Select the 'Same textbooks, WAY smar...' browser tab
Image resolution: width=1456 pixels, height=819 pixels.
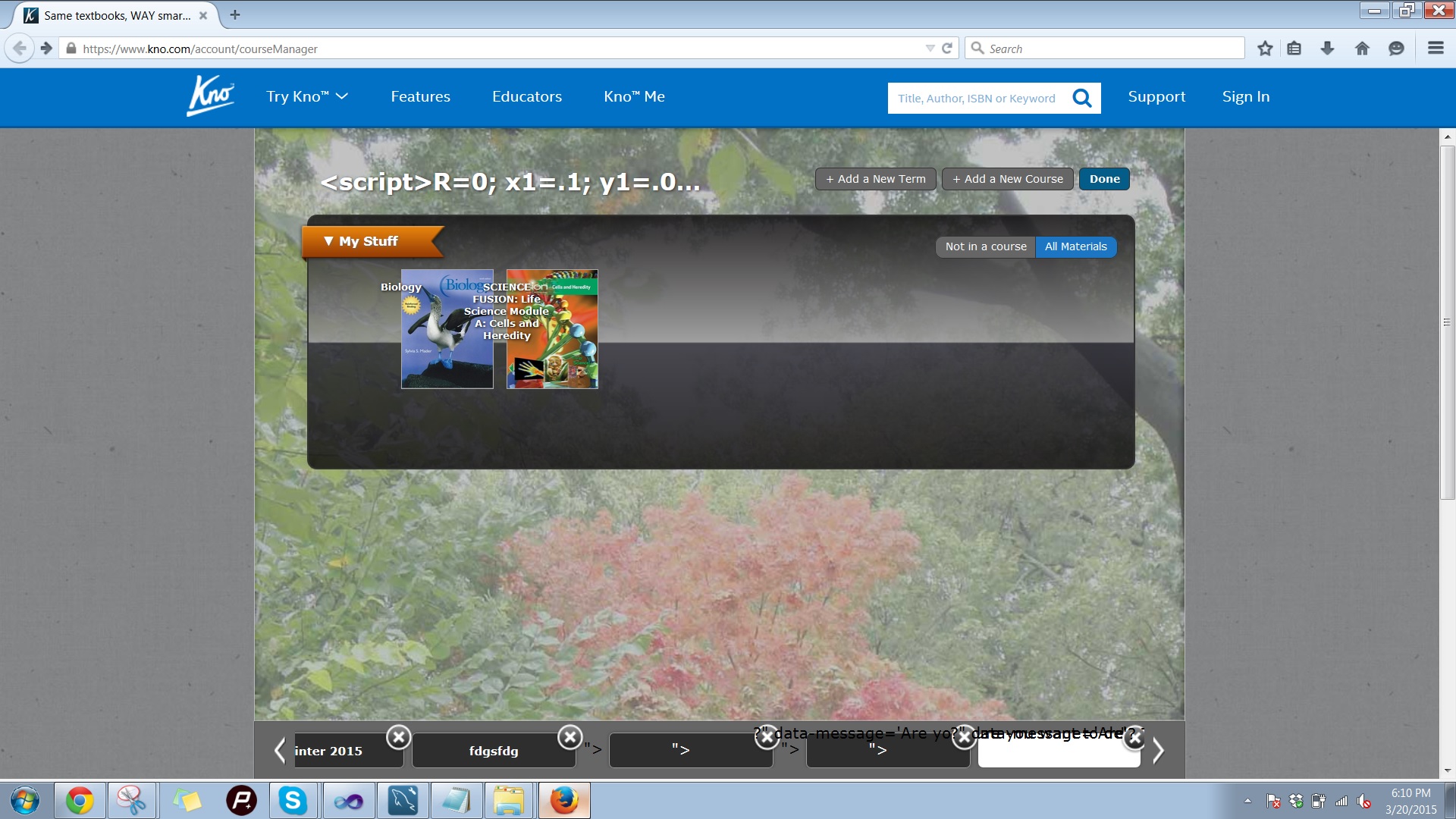(x=115, y=15)
